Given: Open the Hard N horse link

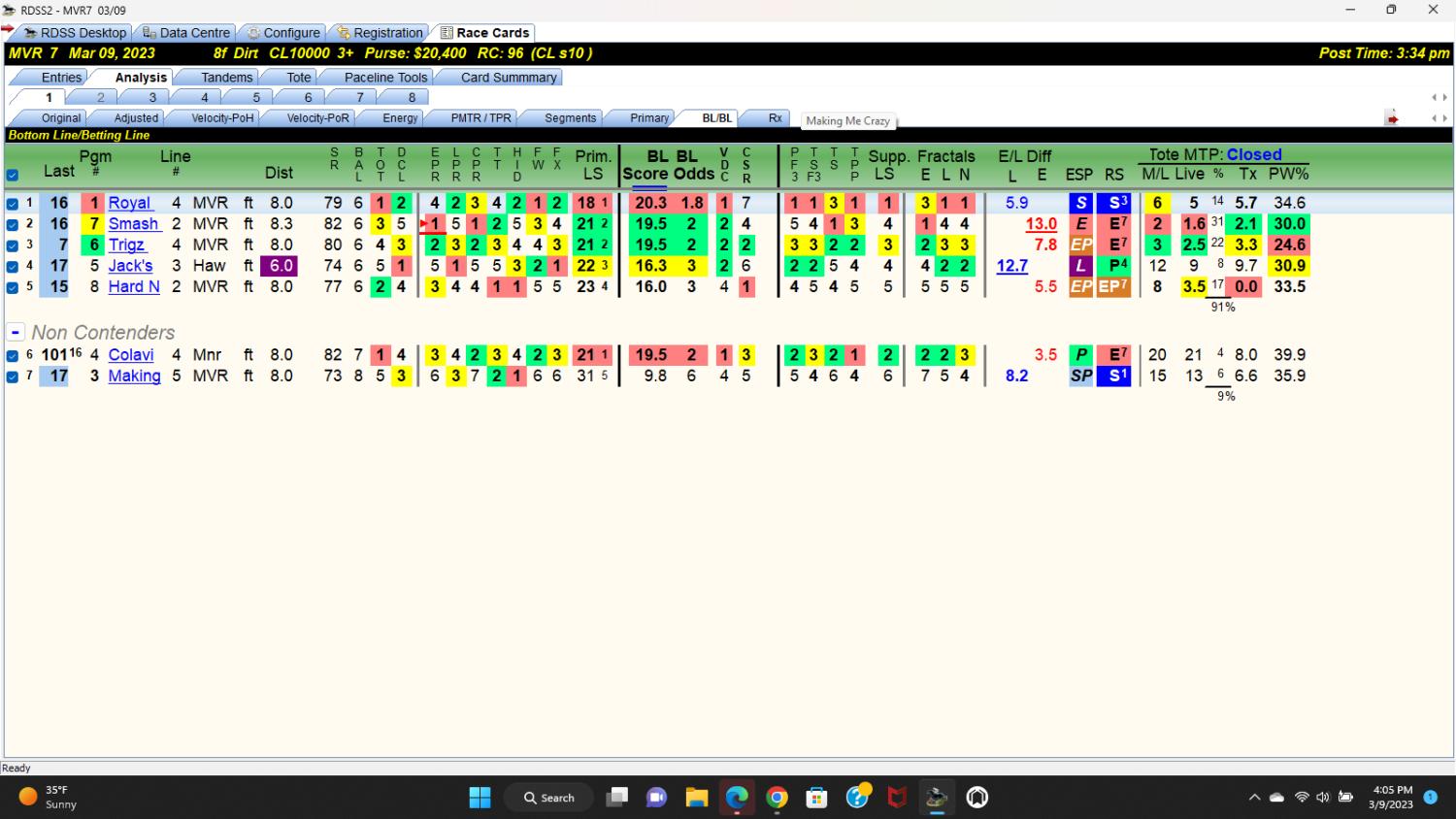Looking at the screenshot, I should click(134, 286).
